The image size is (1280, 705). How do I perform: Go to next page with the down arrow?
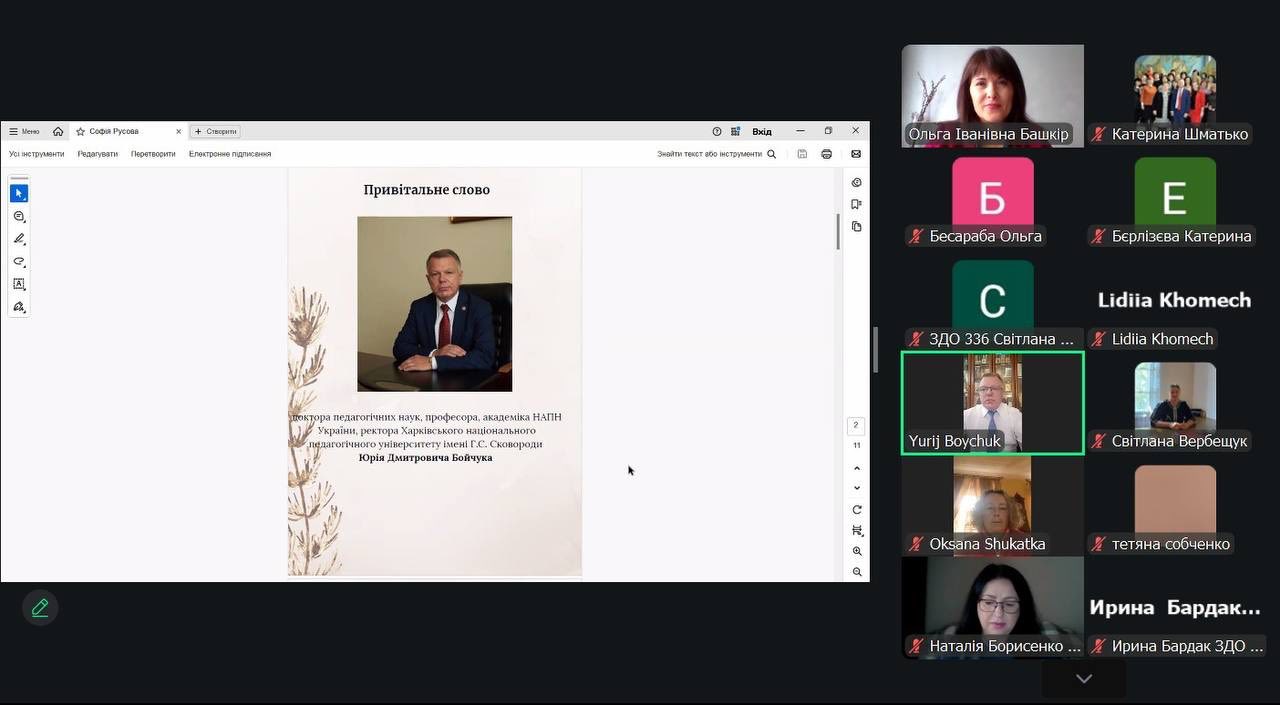pos(857,488)
